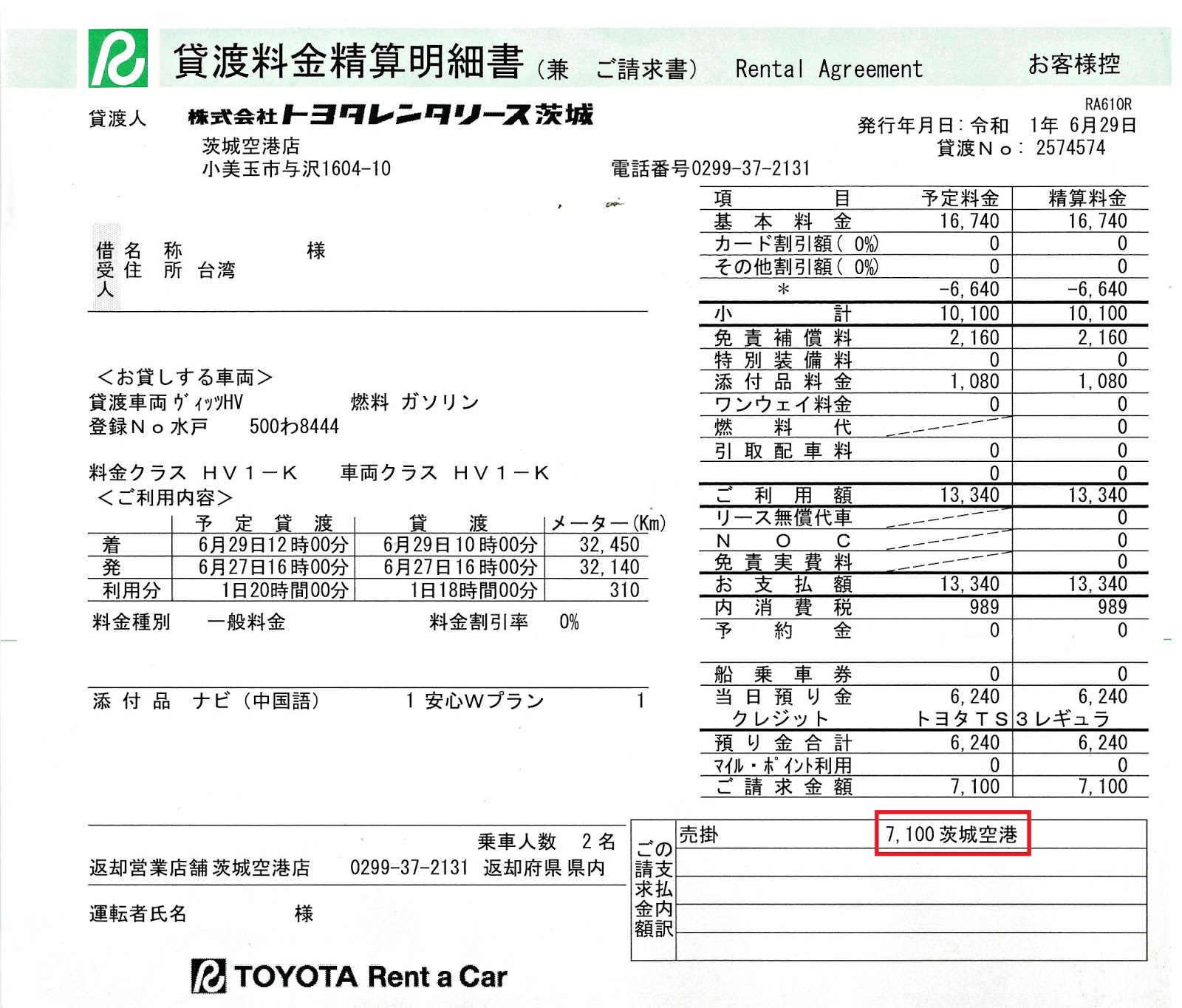Screen dimensions: 1182x1008
Task: Click the クレジット label
Action: pos(780,718)
